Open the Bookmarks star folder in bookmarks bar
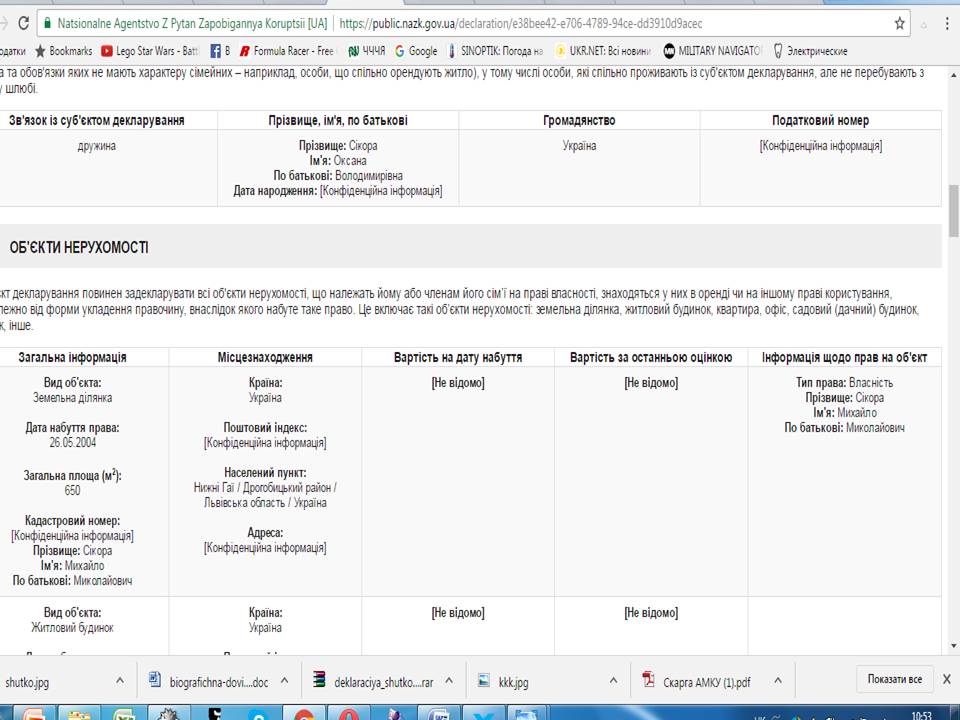960x720 pixels. click(x=64, y=51)
